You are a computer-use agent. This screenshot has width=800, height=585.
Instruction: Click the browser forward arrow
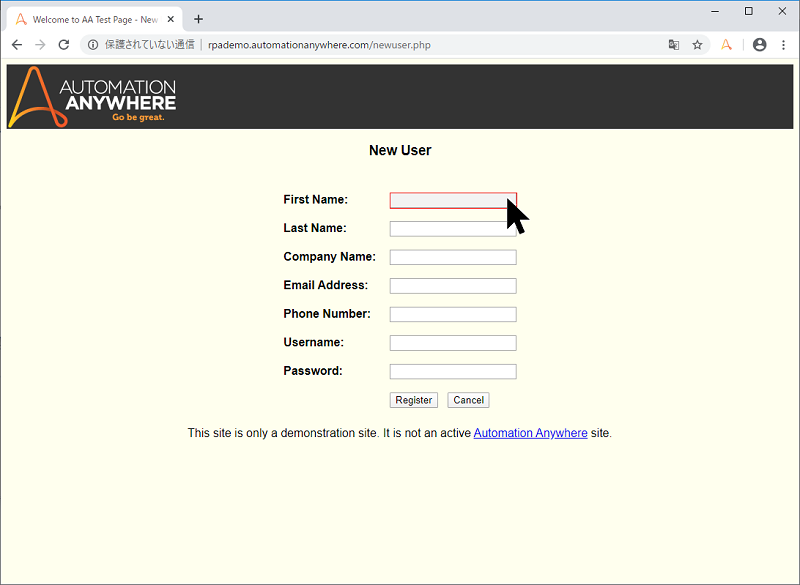click(40, 45)
